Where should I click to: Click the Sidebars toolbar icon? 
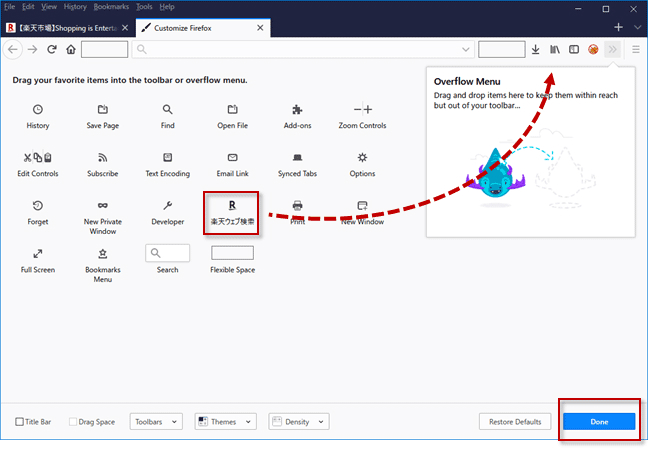[574, 50]
